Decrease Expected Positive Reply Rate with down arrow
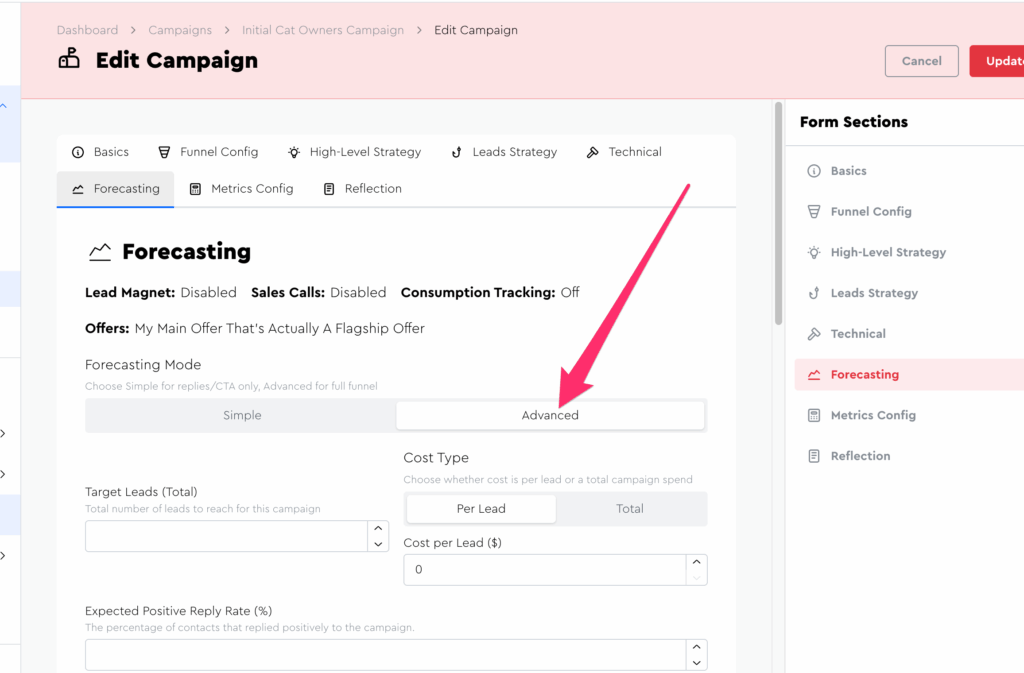This screenshot has height=673, width=1024. pyautogui.click(x=697, y=663)
